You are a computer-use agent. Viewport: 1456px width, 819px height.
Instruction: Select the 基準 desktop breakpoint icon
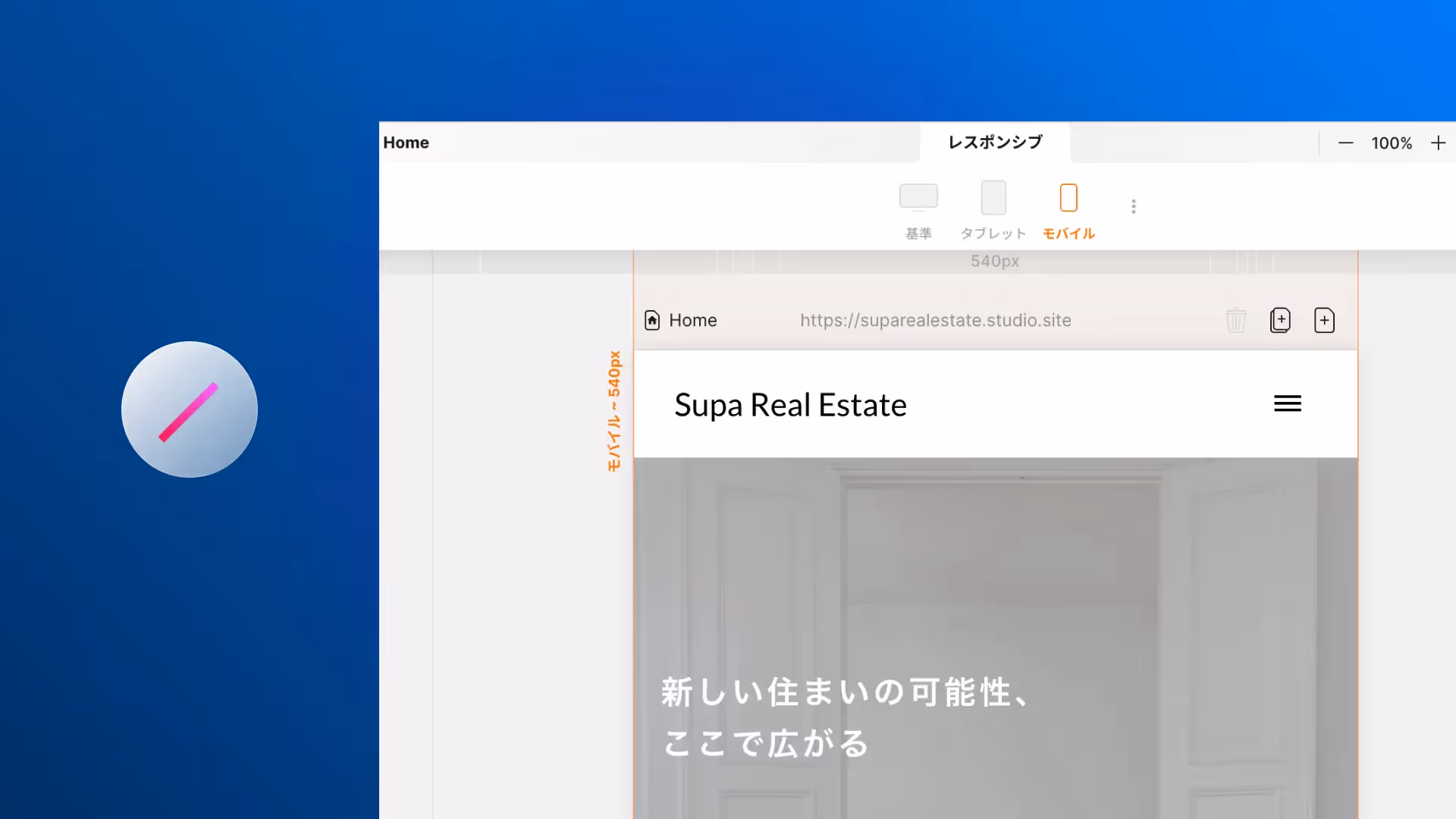(x=918, y=197)
